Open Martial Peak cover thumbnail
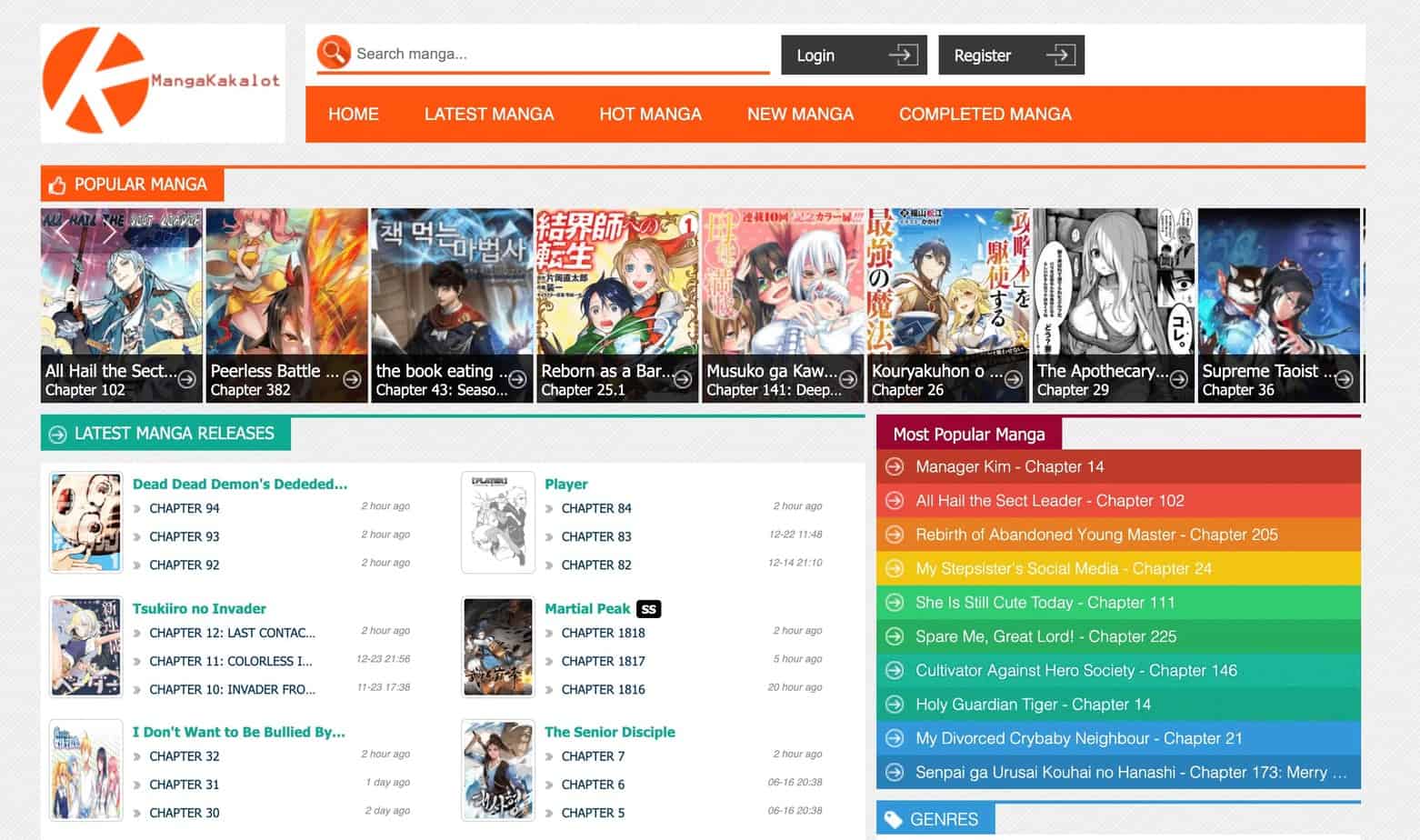Image resolution: width=1420 pixels, height=840 pixels. coord(497,646)
